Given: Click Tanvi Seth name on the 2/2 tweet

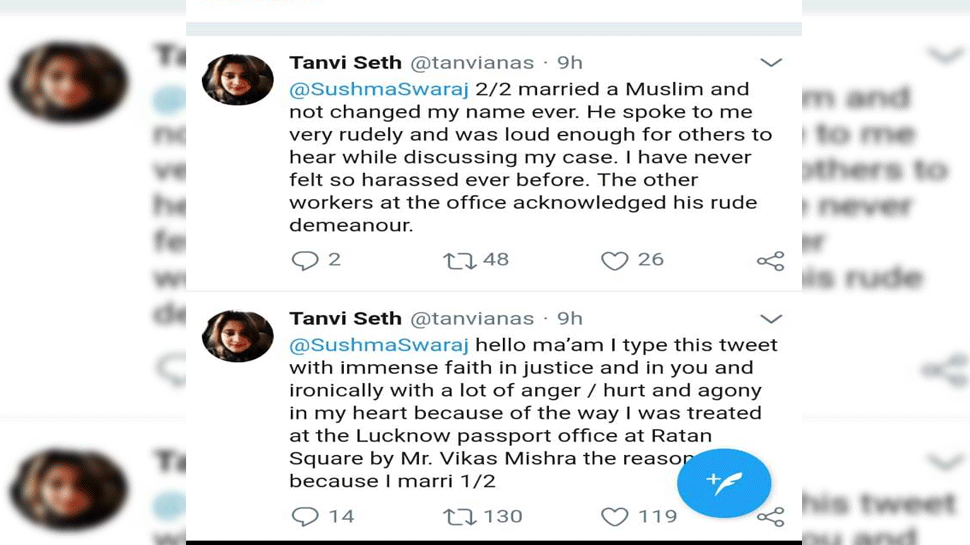Looking at the screenshot, I should 345,63.
